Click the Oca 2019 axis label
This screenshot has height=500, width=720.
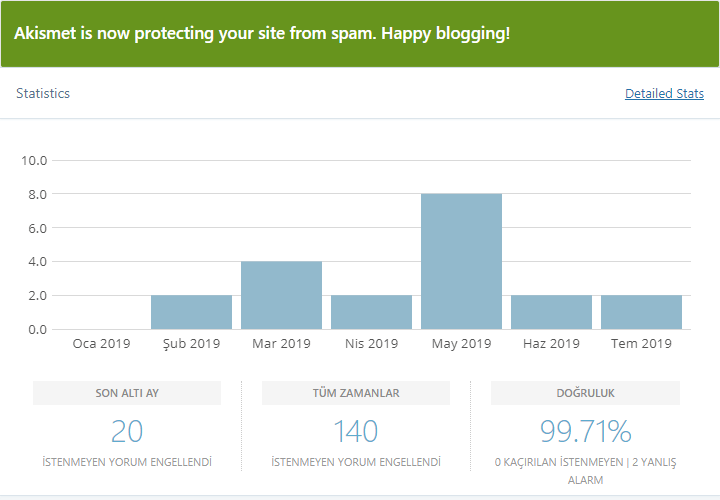pyautogui.click(x=101, y=343)
